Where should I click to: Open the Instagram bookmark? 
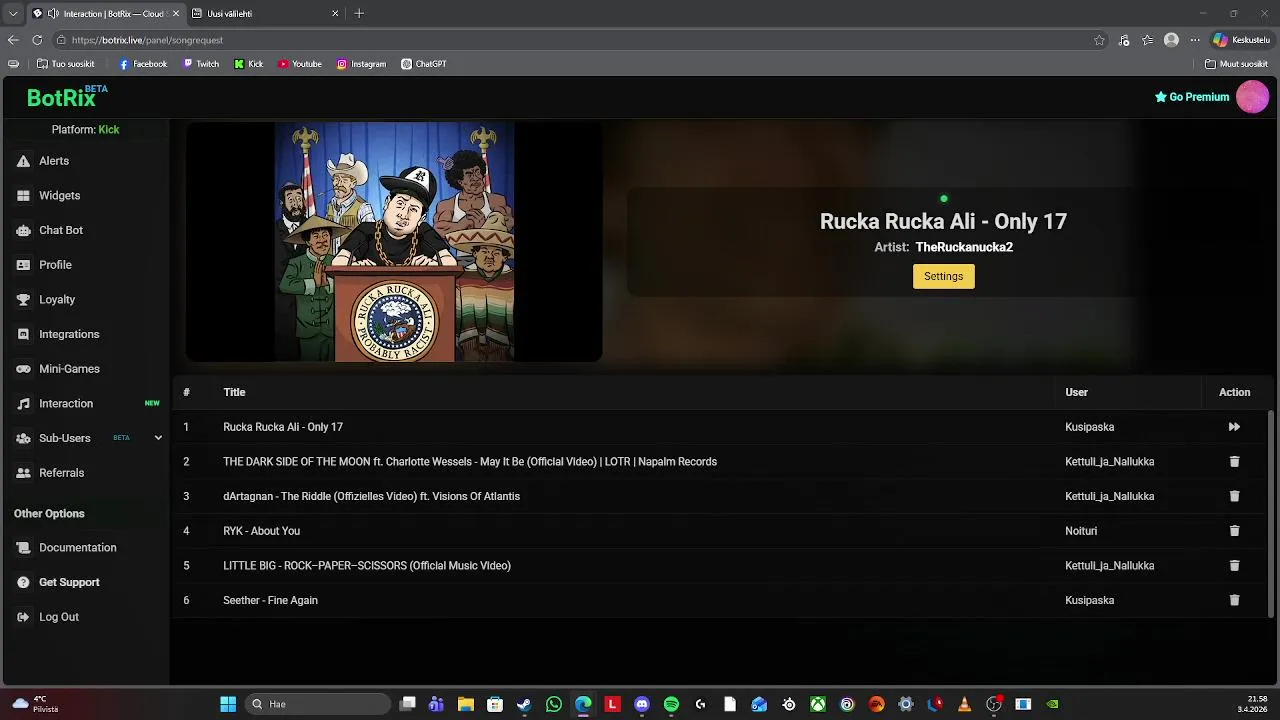(361, 64)
